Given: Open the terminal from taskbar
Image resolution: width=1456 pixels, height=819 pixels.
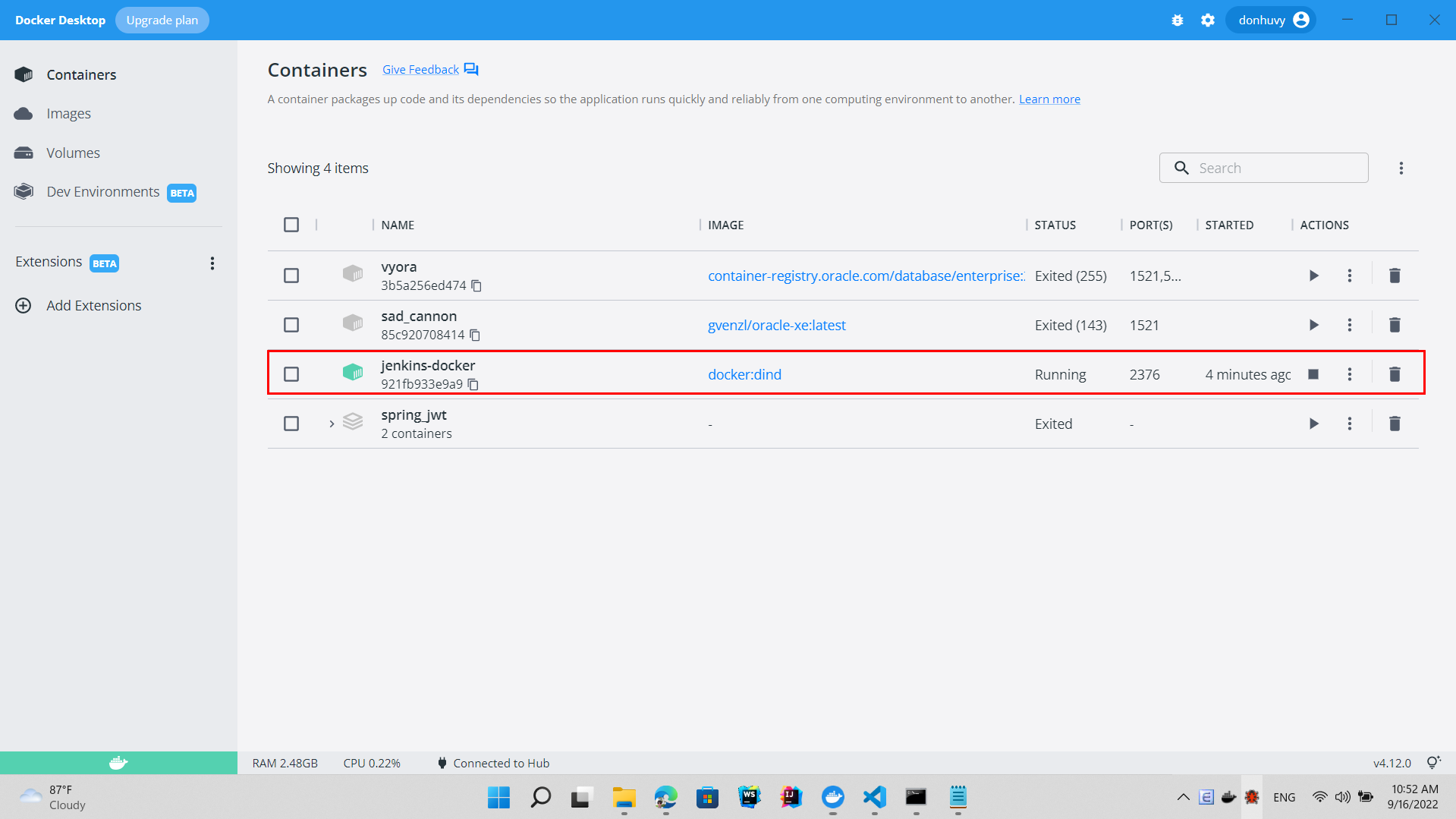Looking at the screenshot, I should coord(916,797).
